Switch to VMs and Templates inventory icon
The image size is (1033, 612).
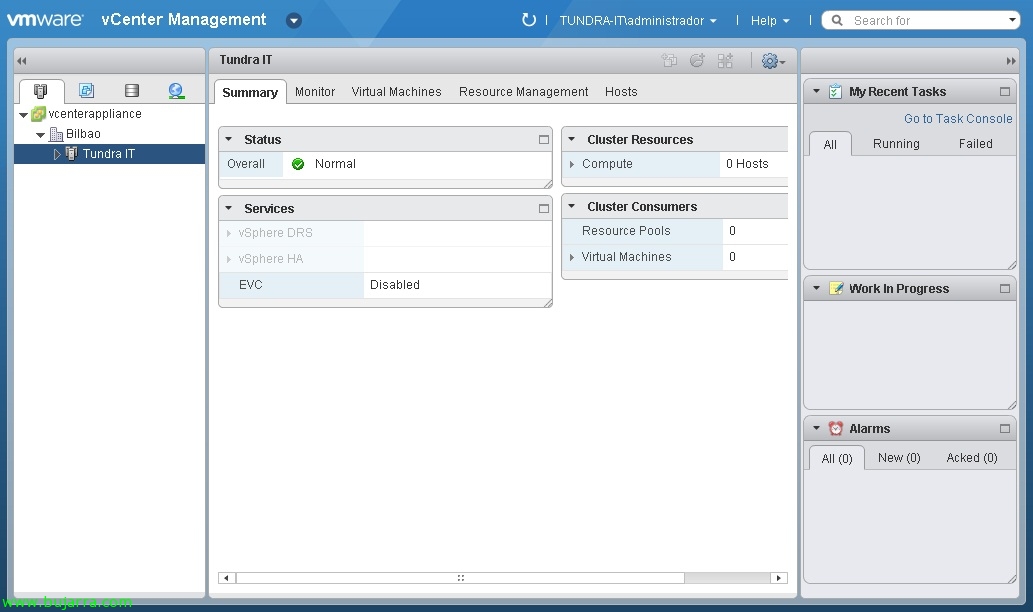coord(86,91)
